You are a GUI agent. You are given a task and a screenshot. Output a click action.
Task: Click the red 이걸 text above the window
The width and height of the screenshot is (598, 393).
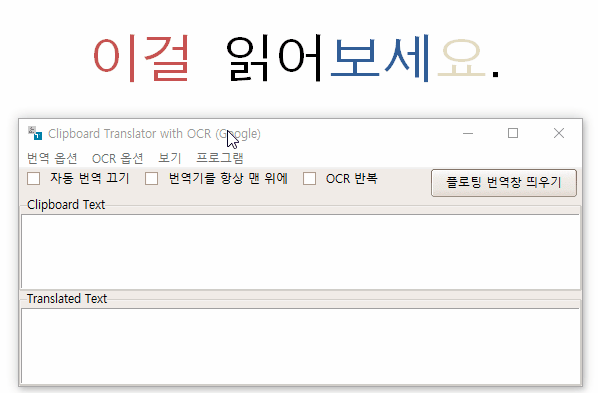[x=141, y=58]
